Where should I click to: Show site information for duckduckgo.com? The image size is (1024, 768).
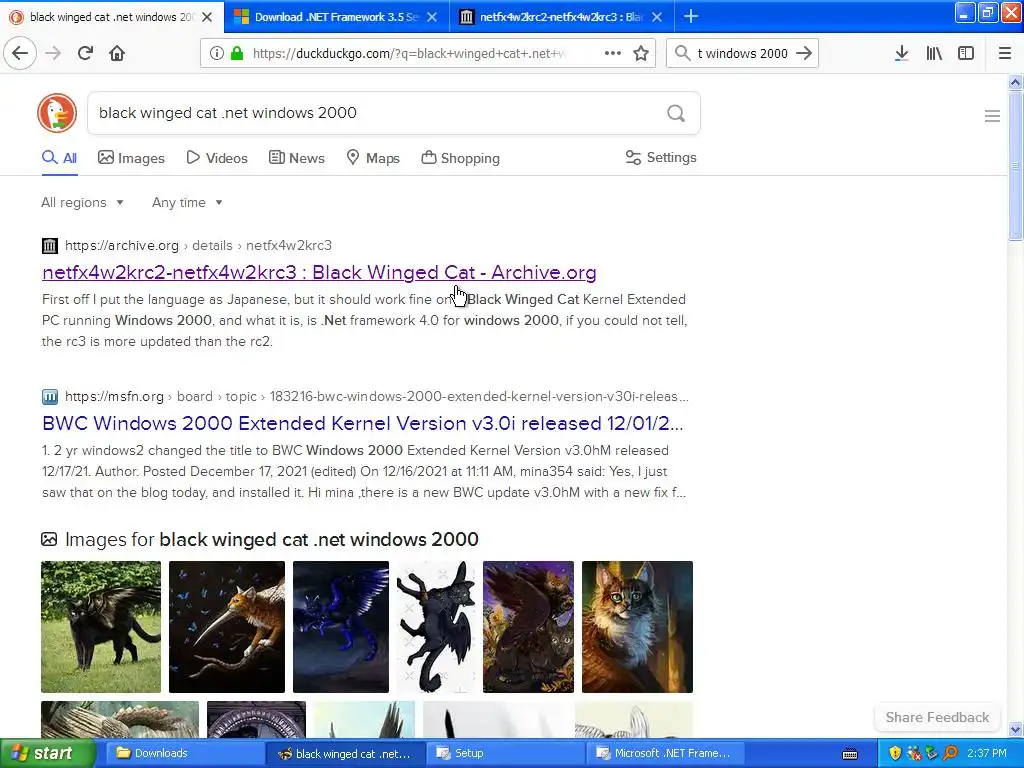pyautogui.click(x=216, y=54)
